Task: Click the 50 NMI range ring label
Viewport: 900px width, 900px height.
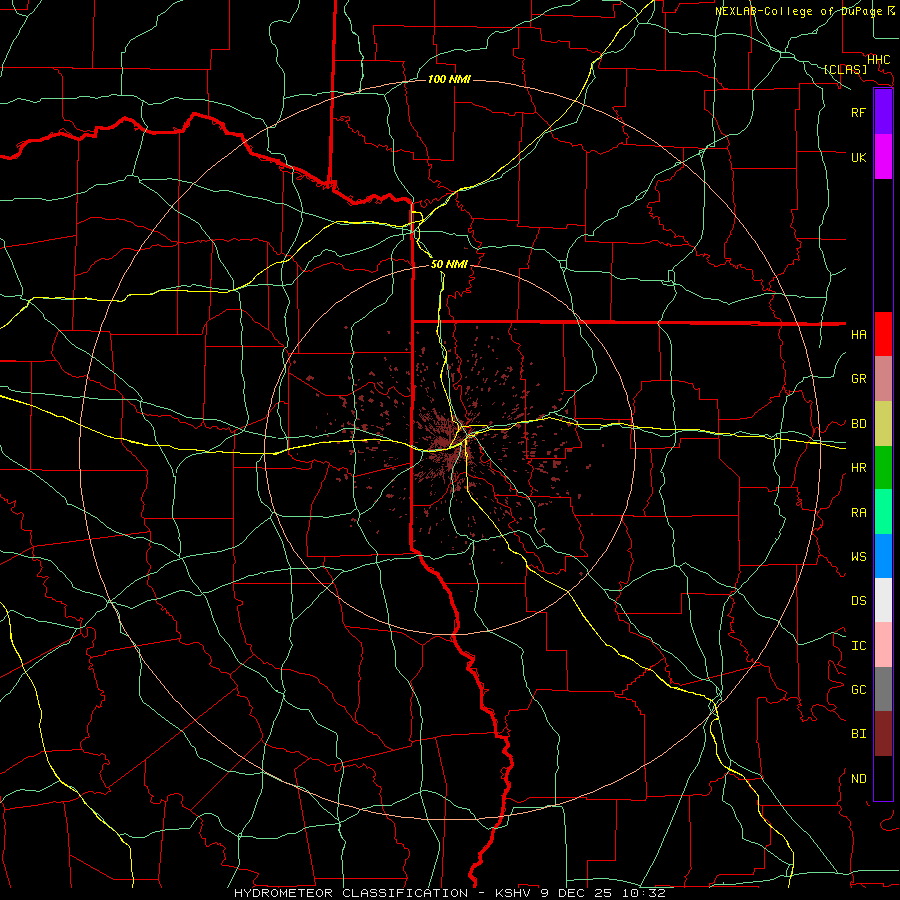Action: [x=449, y=264]
